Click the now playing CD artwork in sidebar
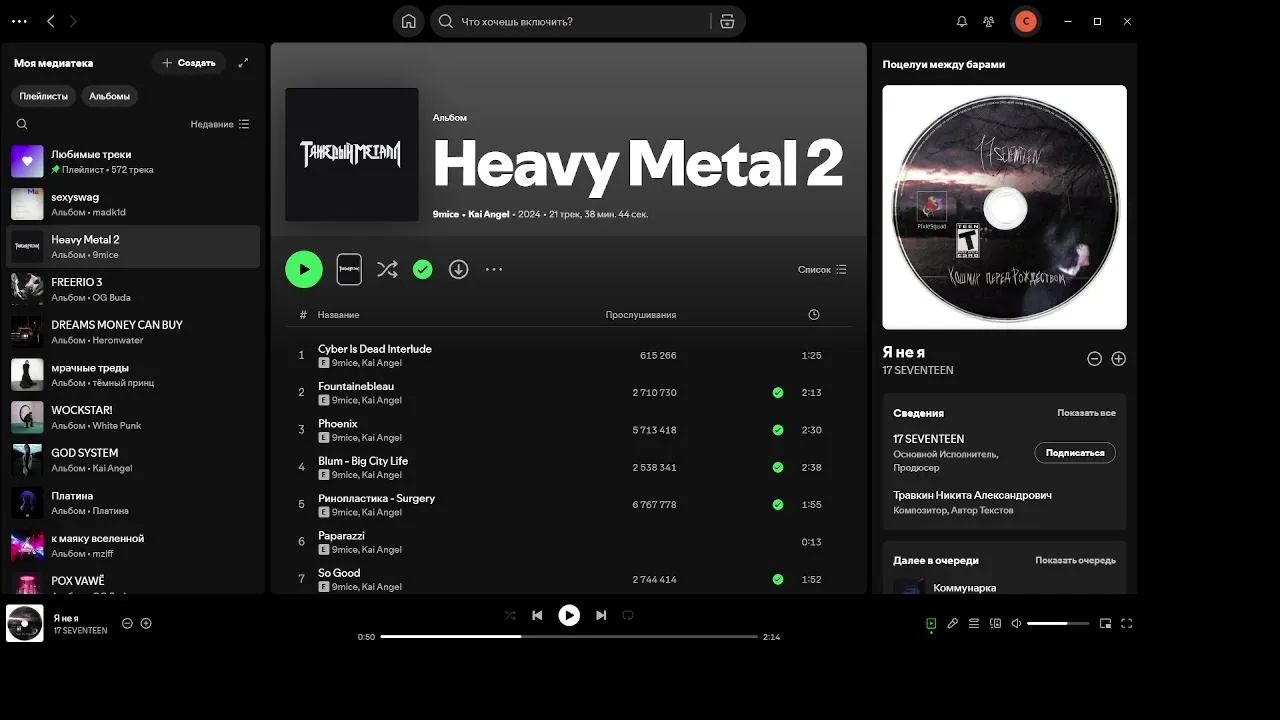Viewport: 1280px width, 720px height. (x=1004, y=207)
